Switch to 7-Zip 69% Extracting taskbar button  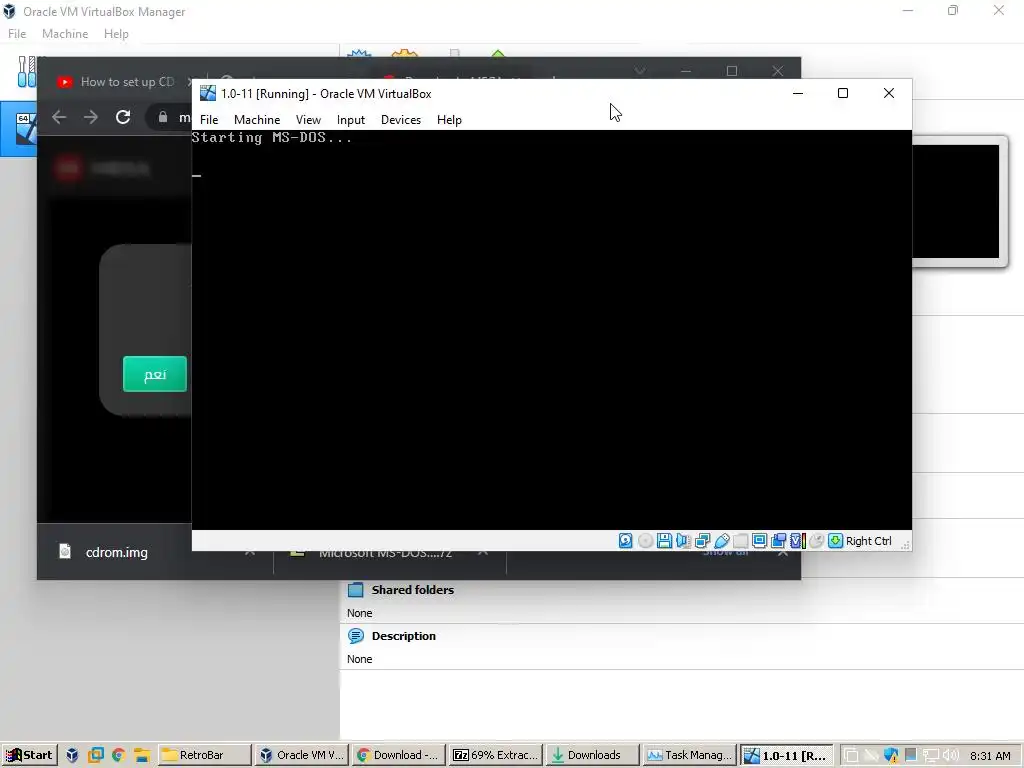pos(496,755)
